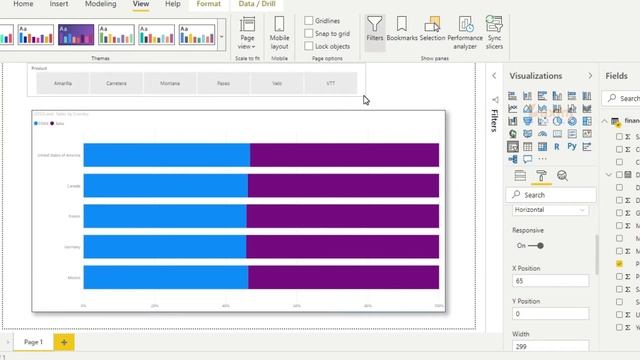Select the Clustered bar chart visual
Image resolution: width=640 pixels, height=360 pixels.
click(x=542, y=96)
